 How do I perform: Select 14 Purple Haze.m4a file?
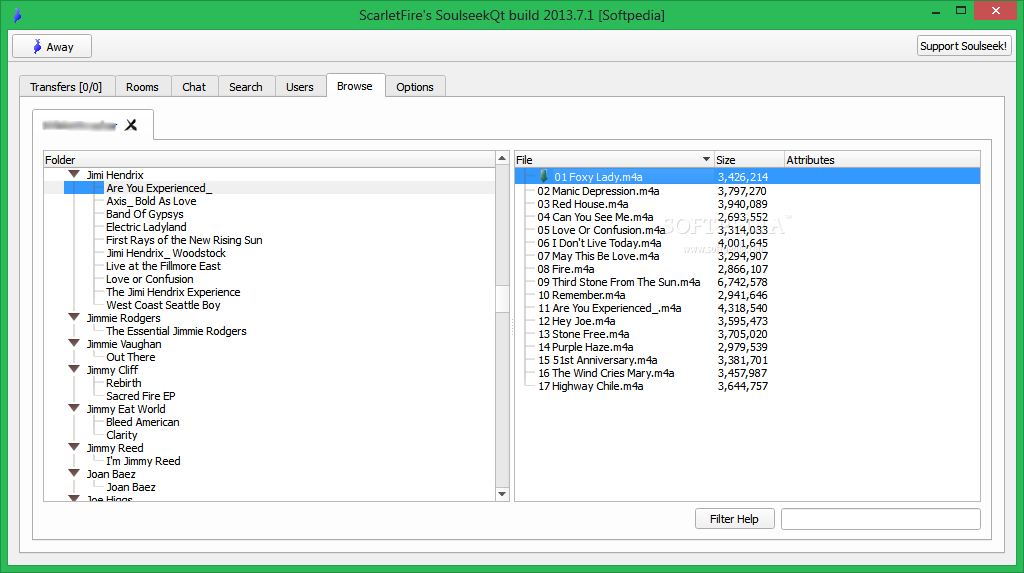coord(585,347)
